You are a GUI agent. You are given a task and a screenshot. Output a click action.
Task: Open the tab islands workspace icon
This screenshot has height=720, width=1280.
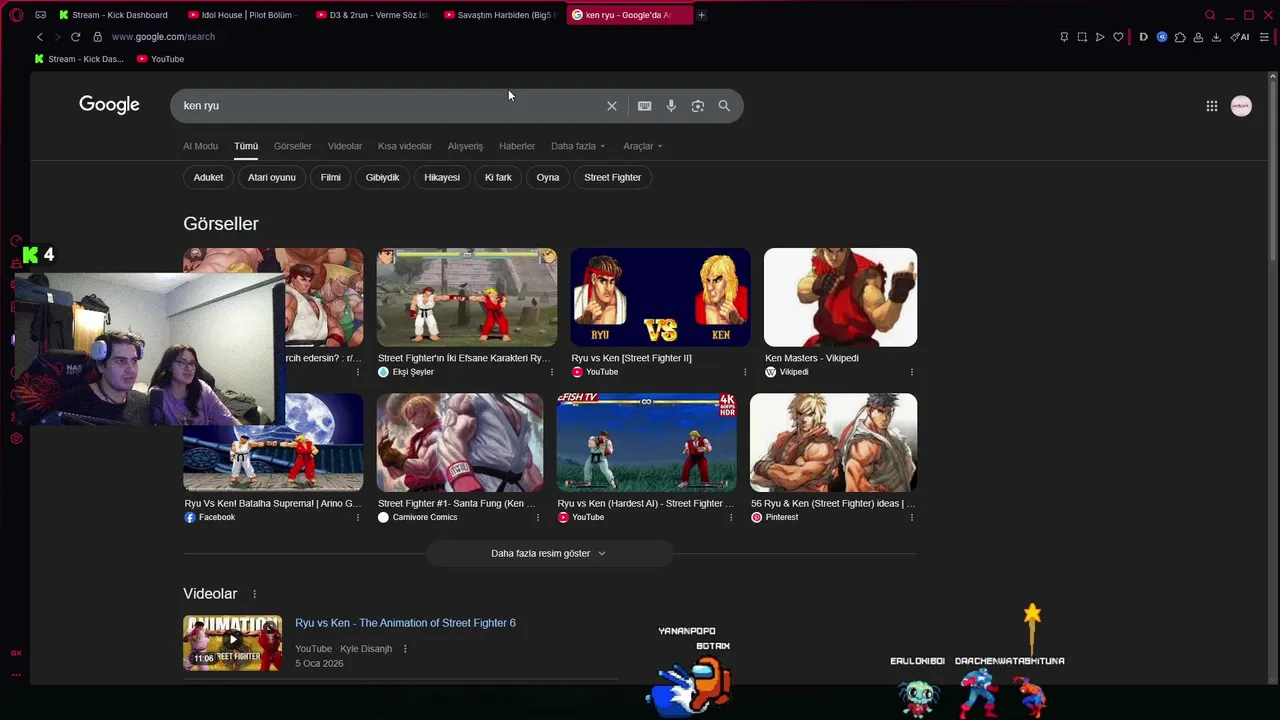(x=40, y=15)
